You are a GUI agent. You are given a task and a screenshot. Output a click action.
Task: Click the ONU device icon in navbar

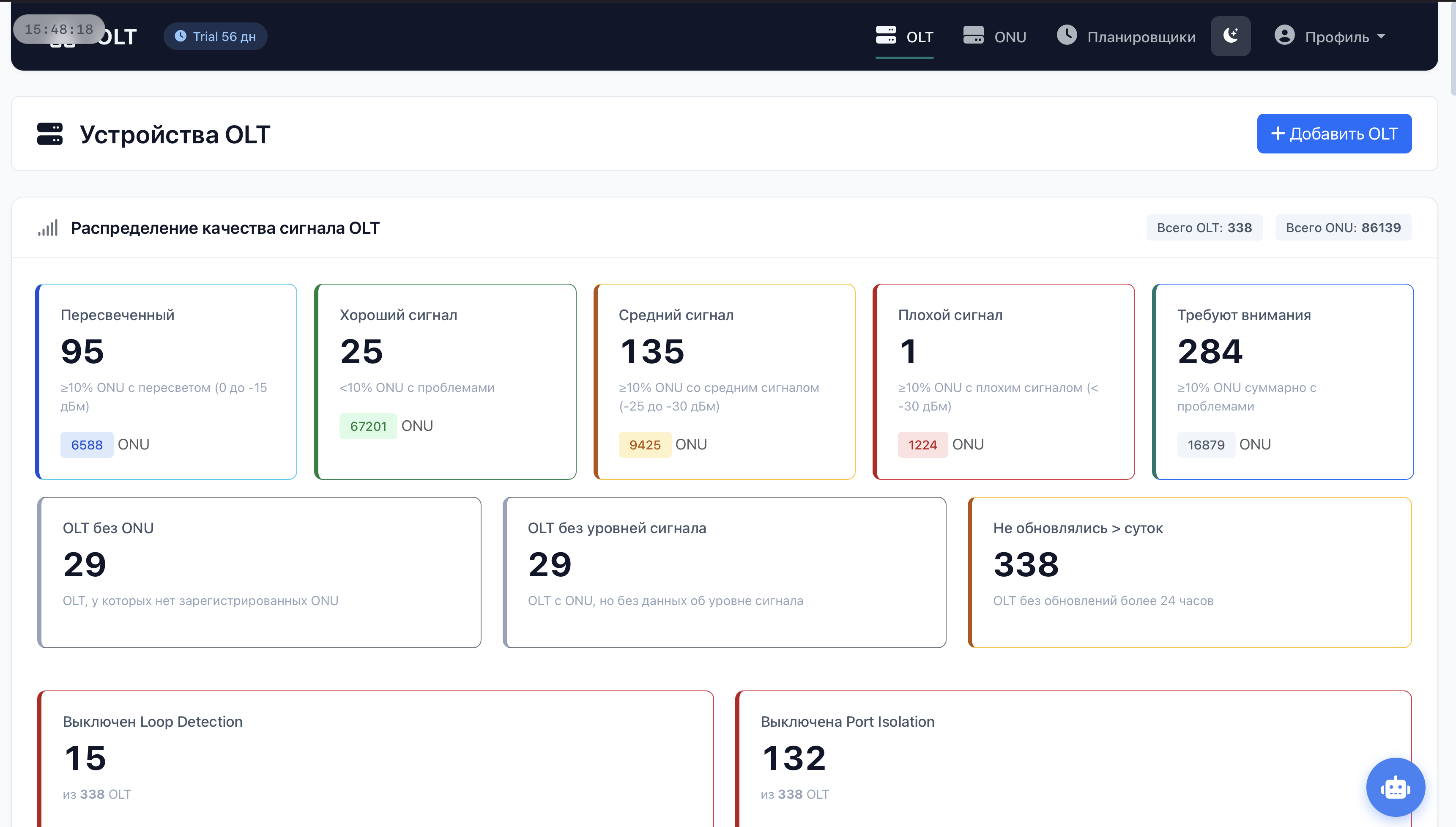coord(973,35)
